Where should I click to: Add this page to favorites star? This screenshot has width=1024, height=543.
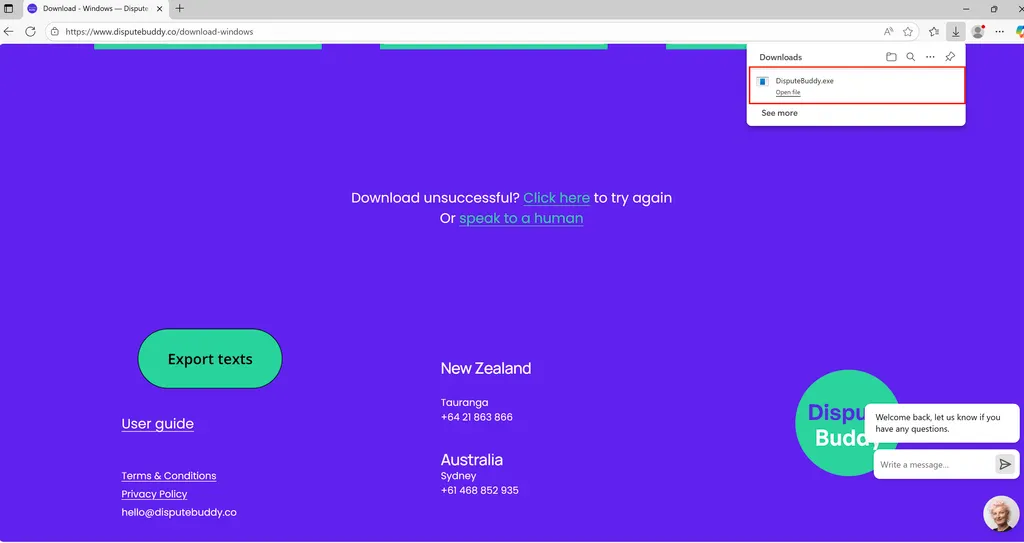(908, 31)
